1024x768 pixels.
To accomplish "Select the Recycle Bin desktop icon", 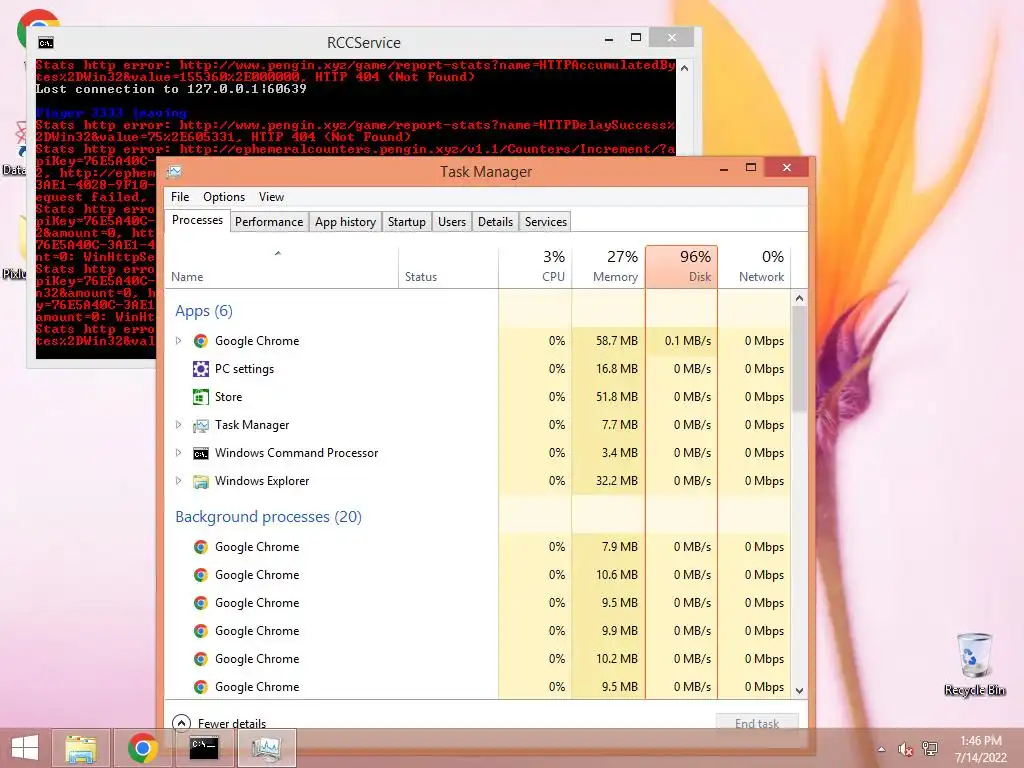I will point(974,664).
